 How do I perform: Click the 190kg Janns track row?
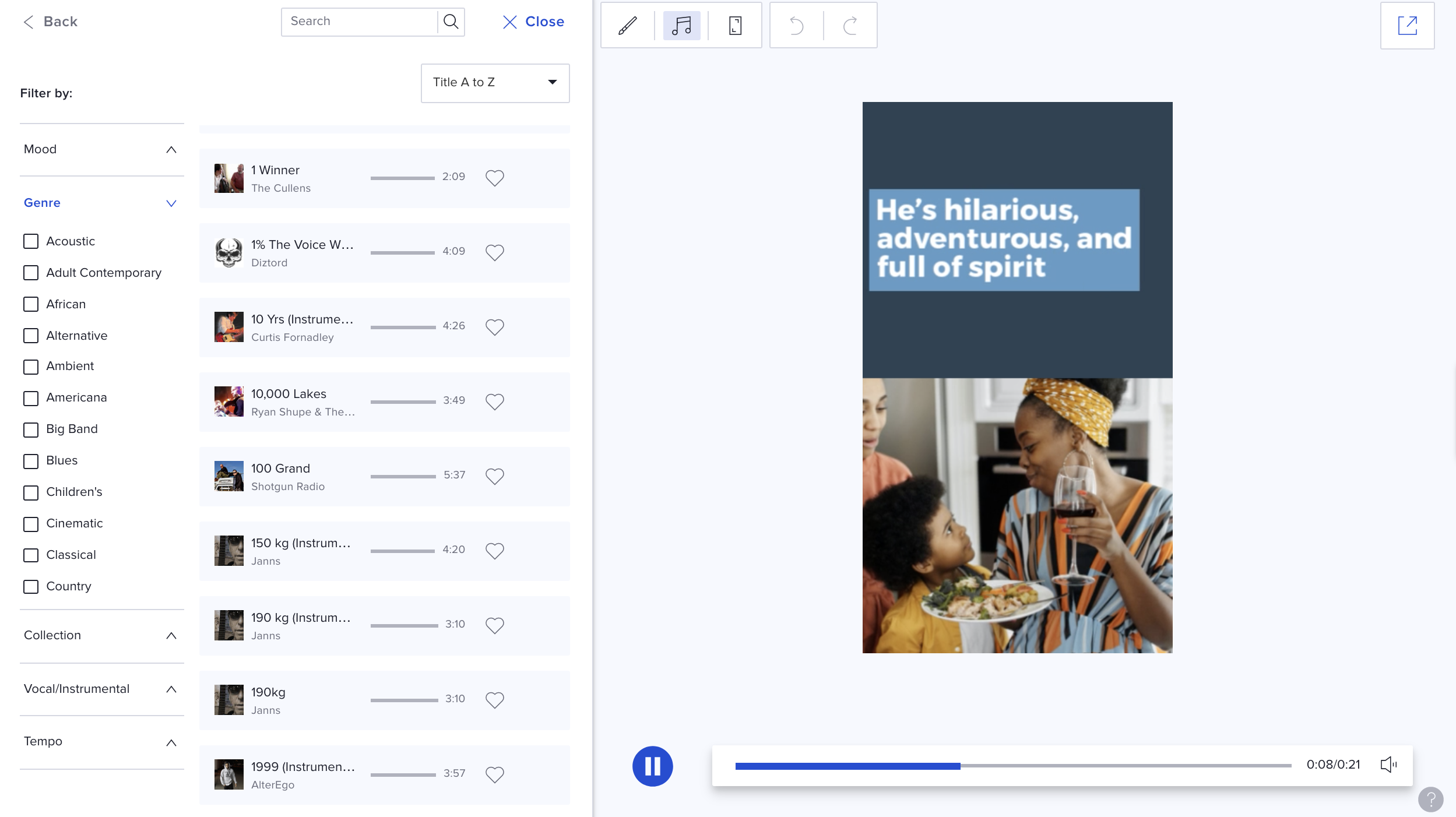coord(384,700)
